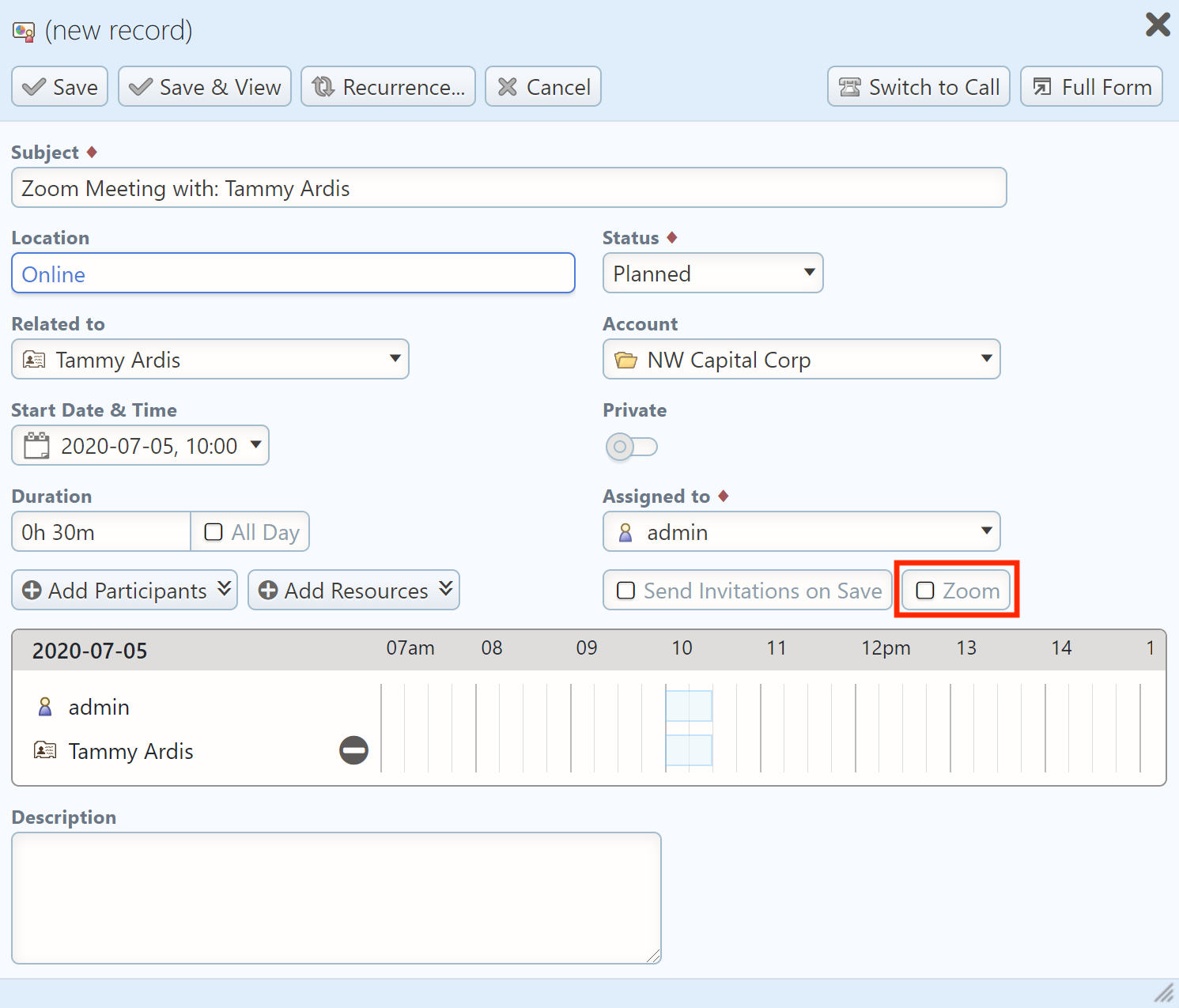Viewport: 1179px width, 1008px height.
Task: Open Start Date & Time picker
Action: click(x=141, y=445)
